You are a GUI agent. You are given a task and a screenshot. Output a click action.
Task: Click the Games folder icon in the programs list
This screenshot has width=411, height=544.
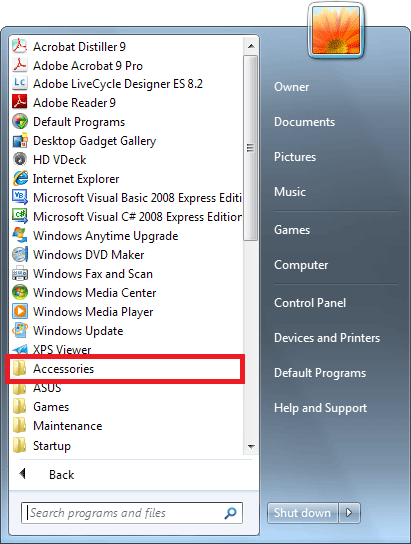19,407
